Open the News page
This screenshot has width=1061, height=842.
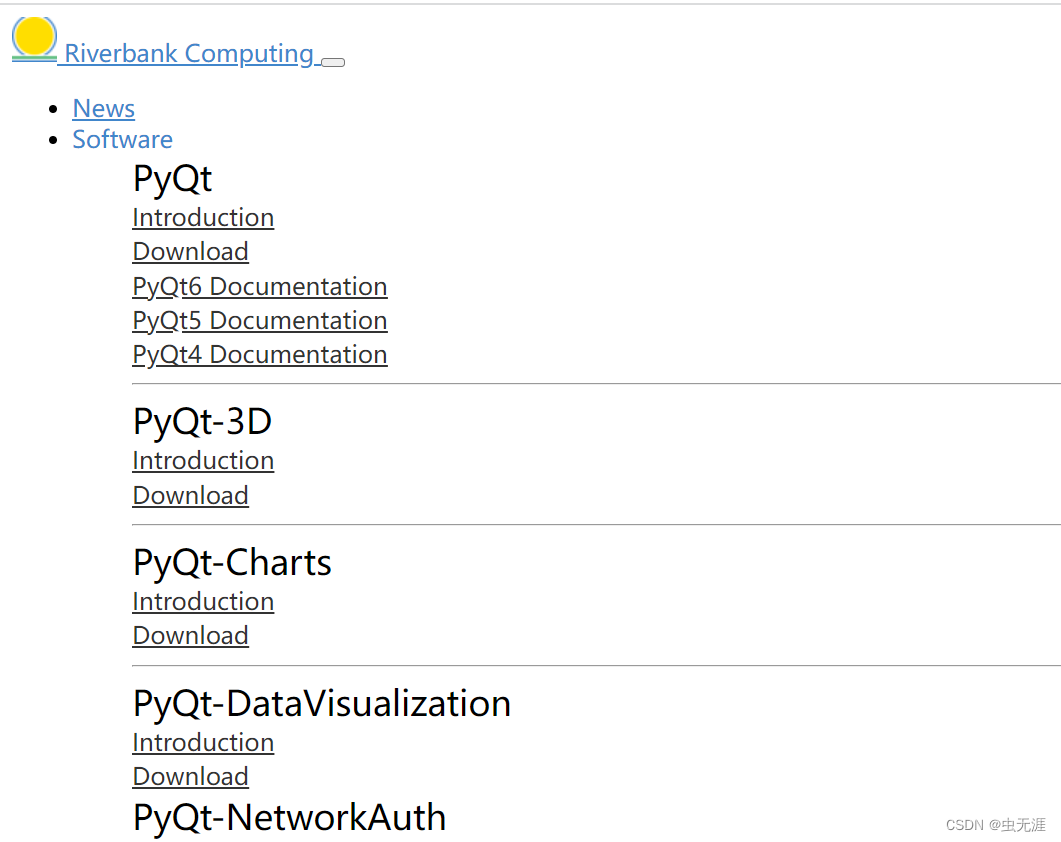click(x=103, y=108)
